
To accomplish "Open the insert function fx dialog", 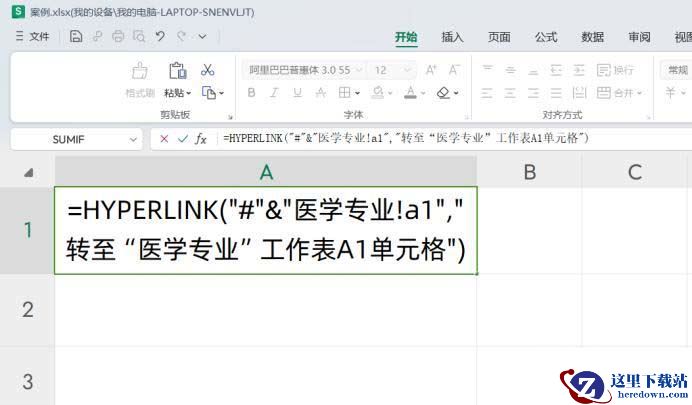I will (x=201, y=139).
